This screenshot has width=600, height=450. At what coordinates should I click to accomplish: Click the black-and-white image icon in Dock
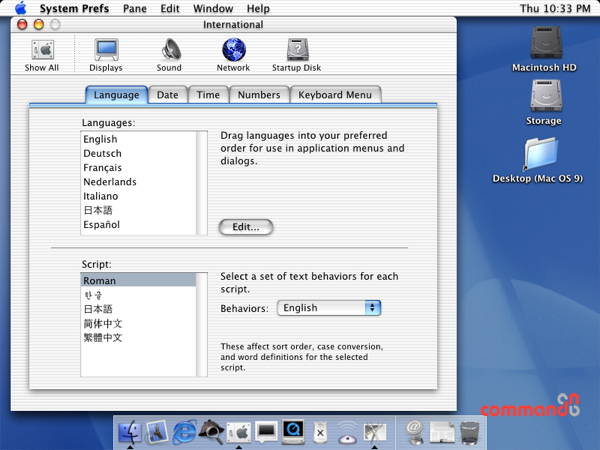[375, 432]
